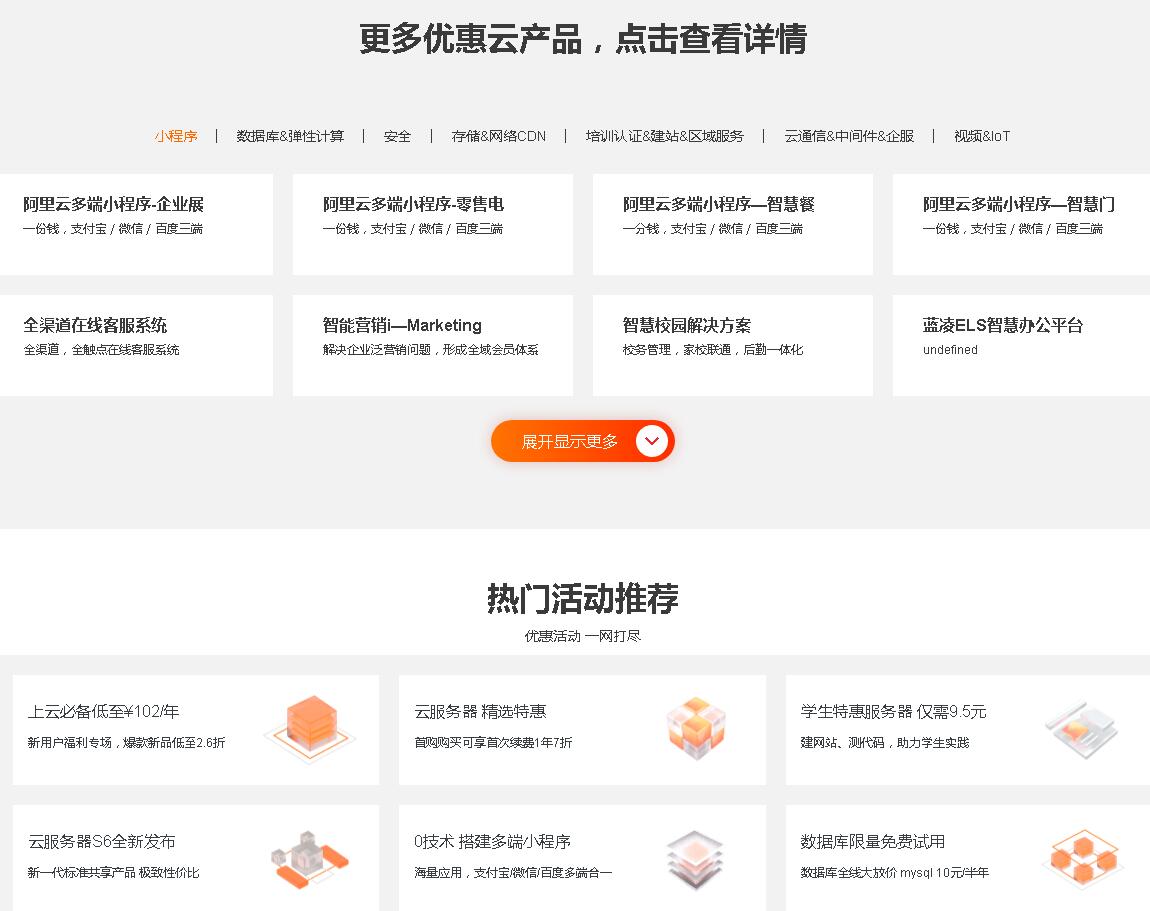Viewport: 1150px width, 911px height.
Task: Switch to 视频&IoT tab
Action: 982,136
